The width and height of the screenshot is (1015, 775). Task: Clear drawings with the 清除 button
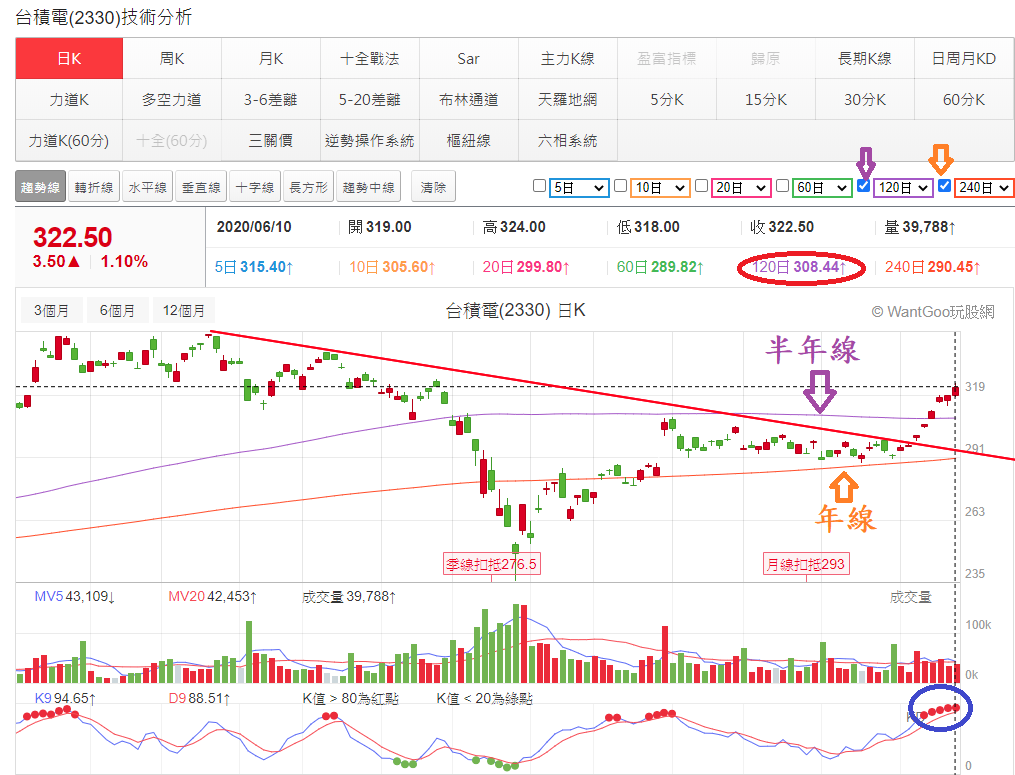[434, 186]
